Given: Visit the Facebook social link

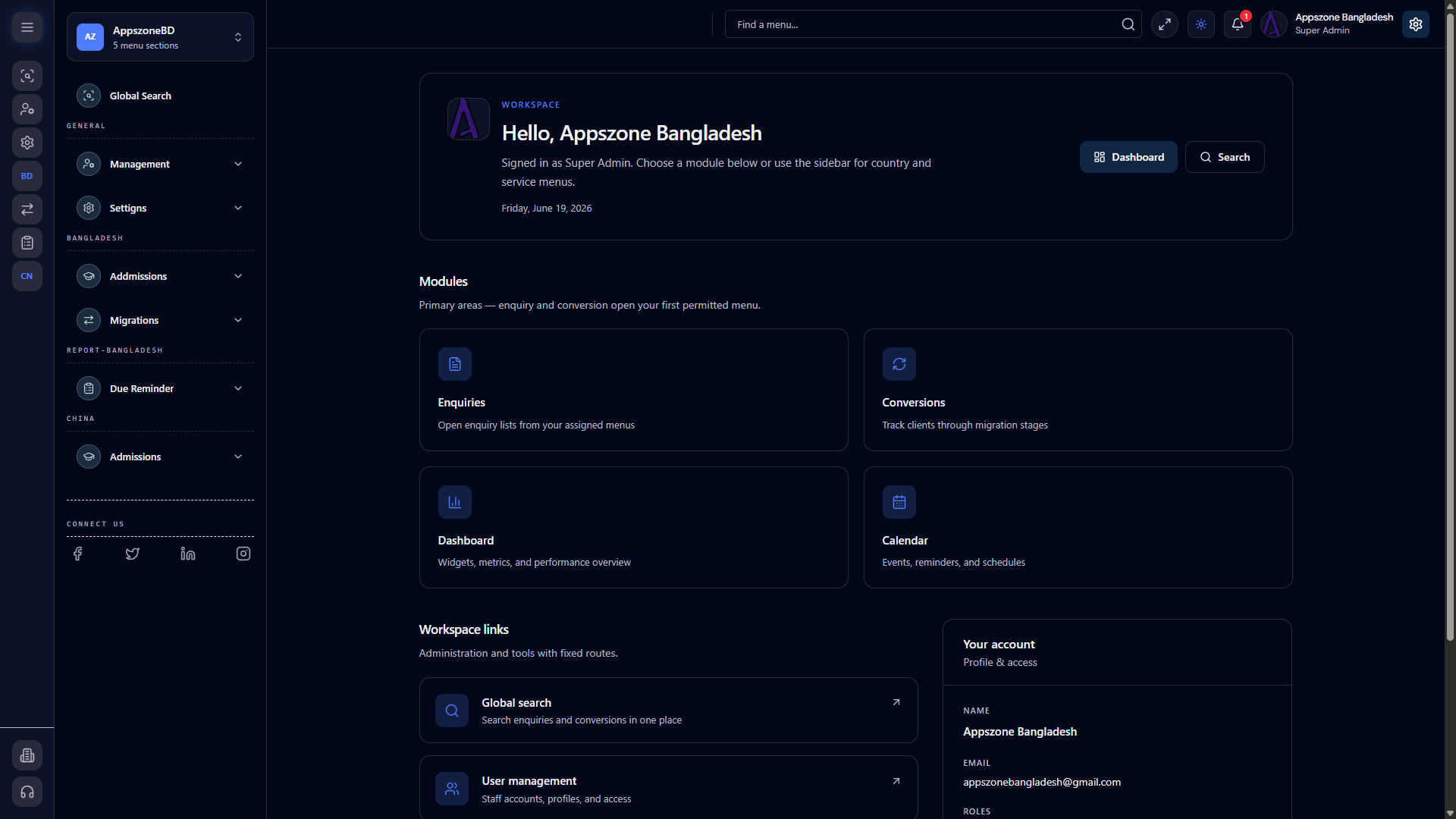Looking at the screenshot, I should click(77, 554).
